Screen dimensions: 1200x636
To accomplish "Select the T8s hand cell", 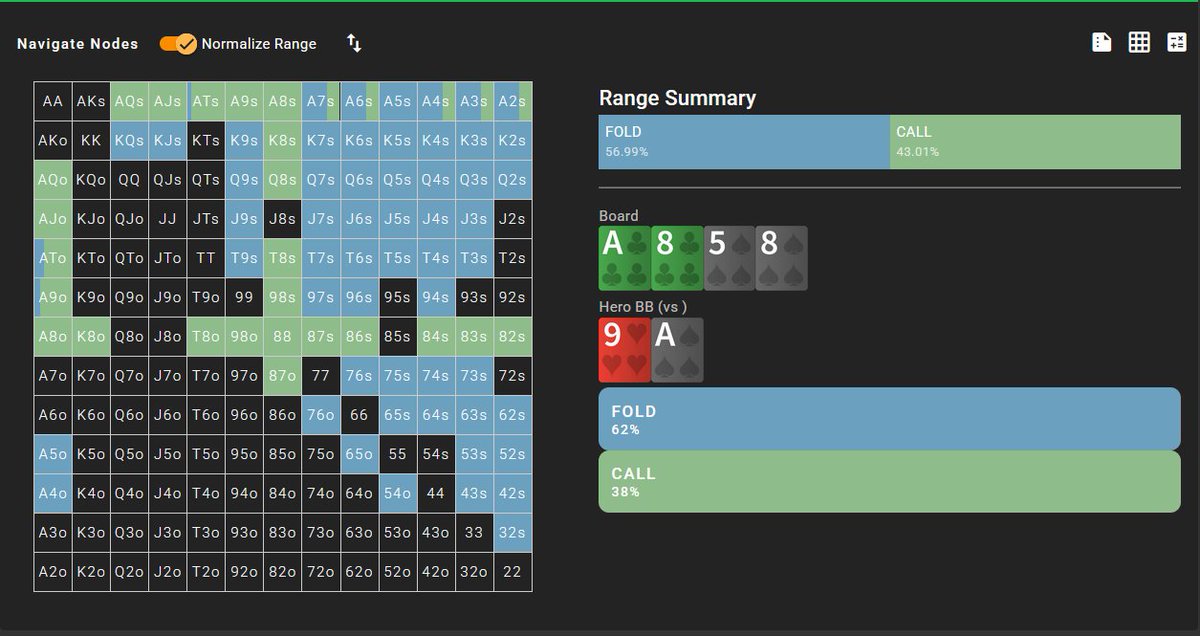I will 283,258.
